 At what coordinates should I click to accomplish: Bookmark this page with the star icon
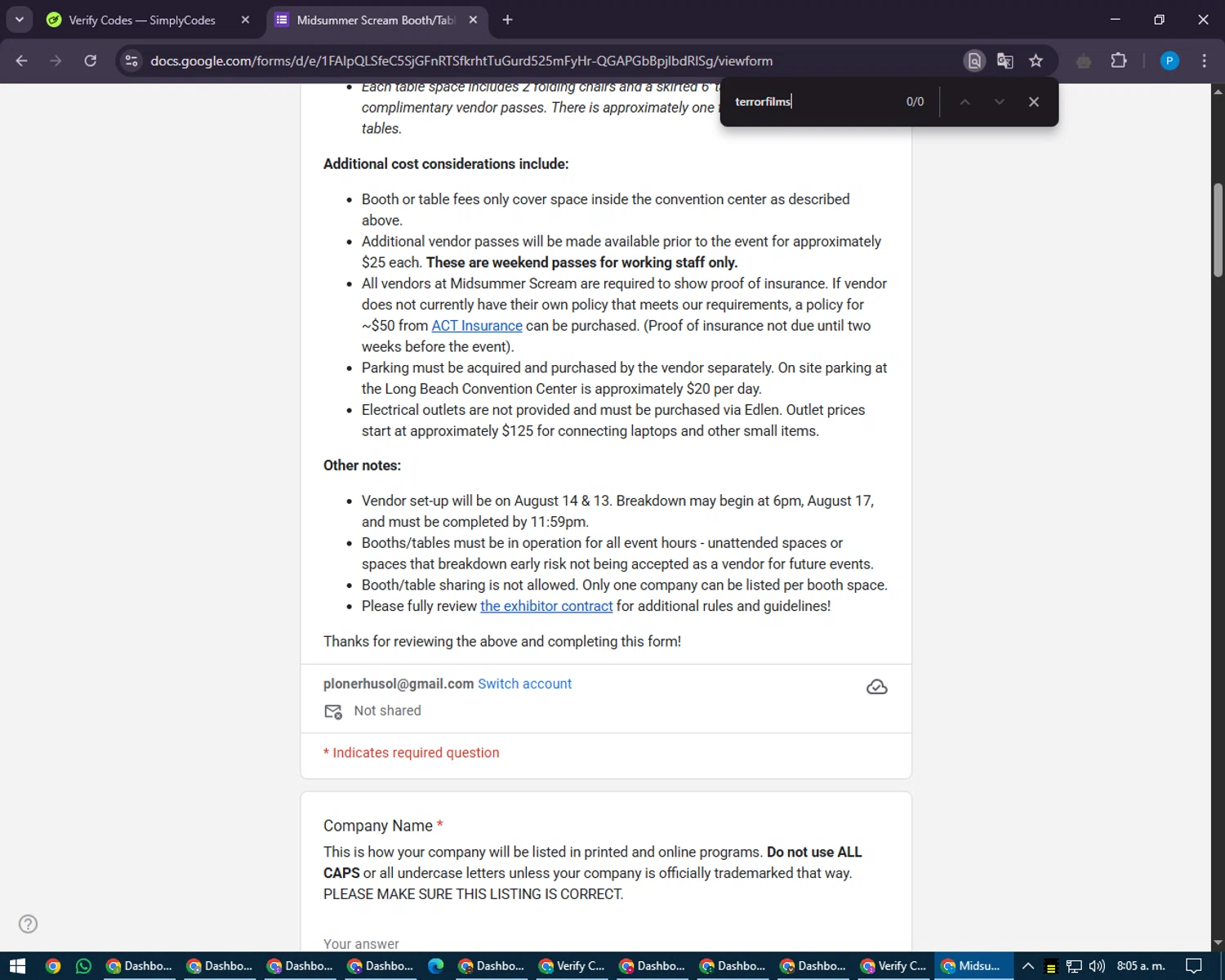pos(1036,60)
